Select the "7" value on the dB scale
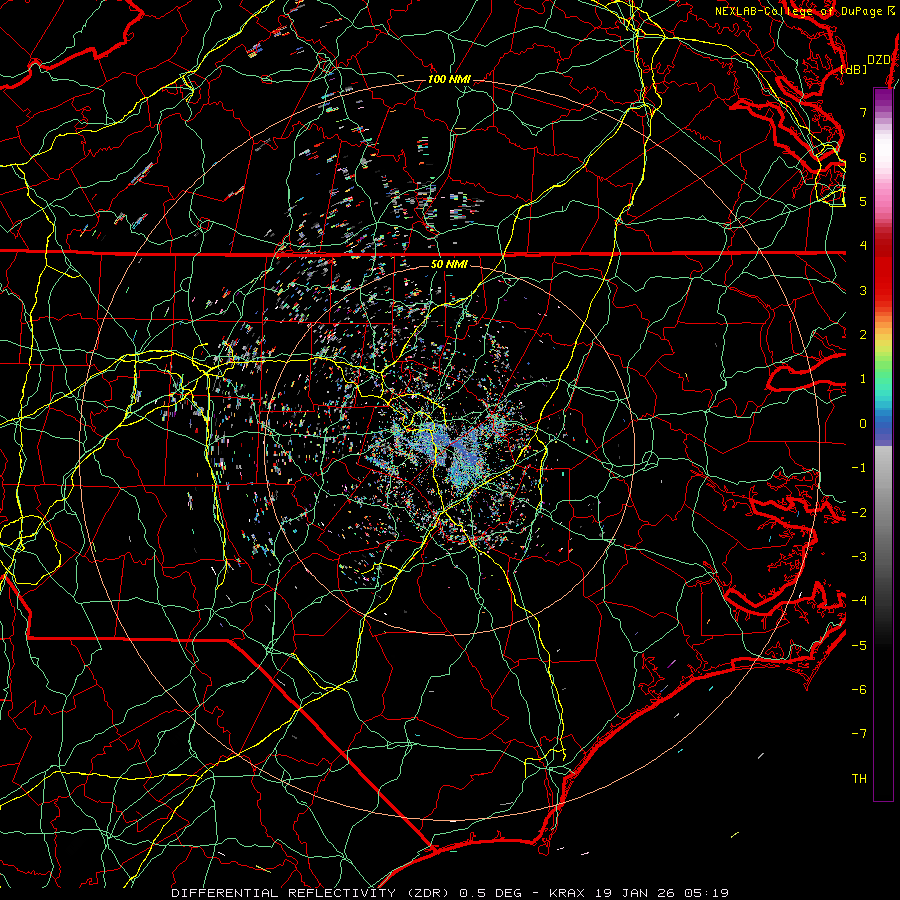 click(x=863, y=112)
